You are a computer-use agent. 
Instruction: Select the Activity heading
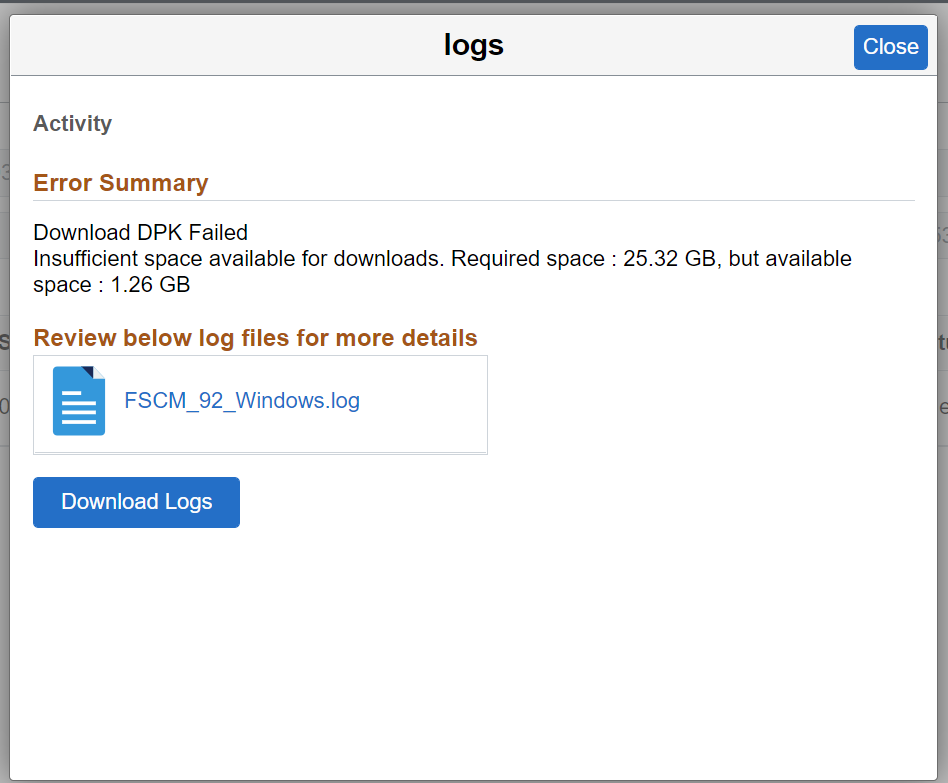pyautogui.click(x=72, y=124)
